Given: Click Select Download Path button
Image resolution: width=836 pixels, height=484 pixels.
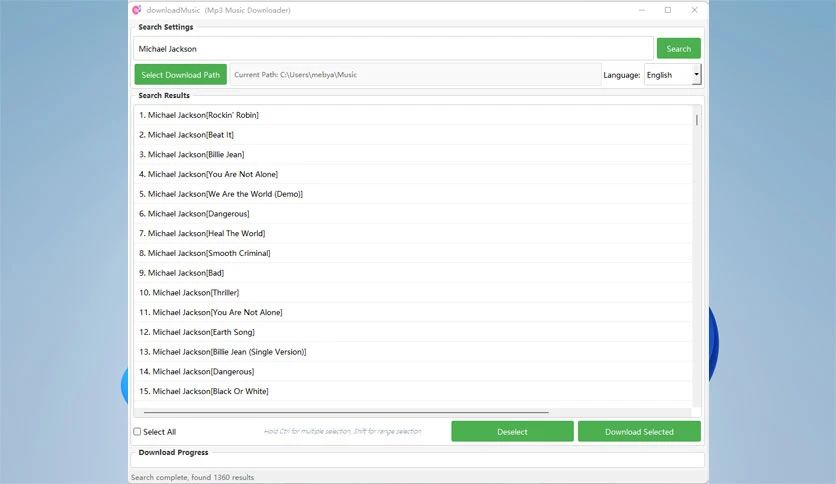Looking at the screenshot, I should (x=180, y=75).
